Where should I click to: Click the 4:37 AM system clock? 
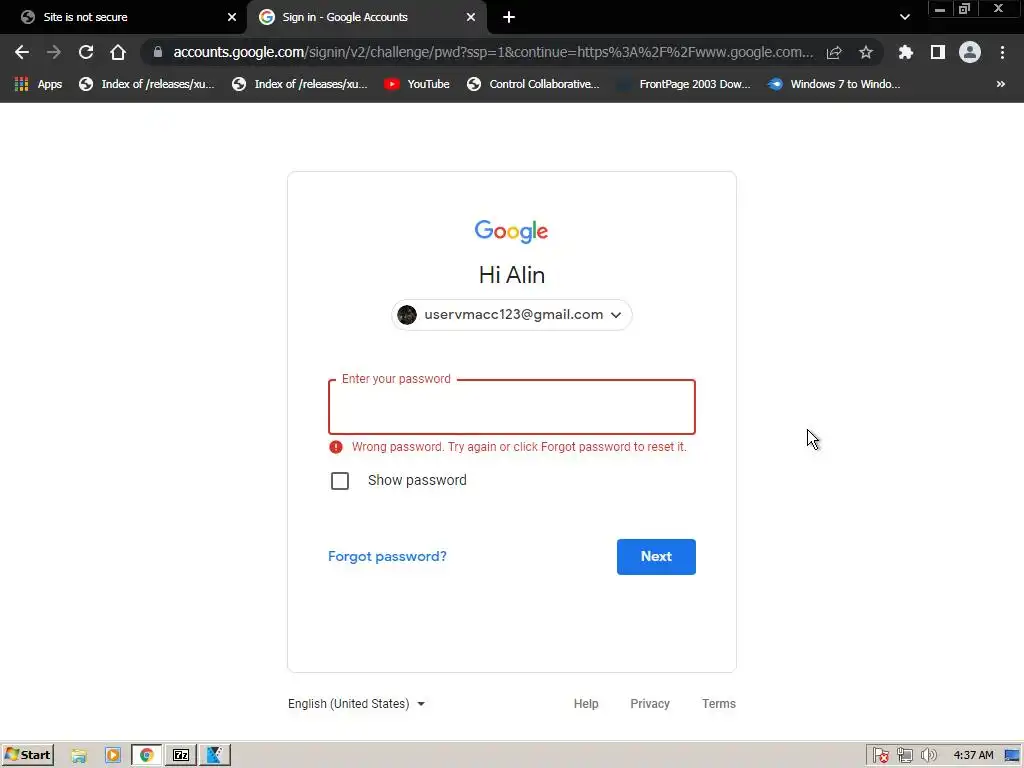point(973,755)
